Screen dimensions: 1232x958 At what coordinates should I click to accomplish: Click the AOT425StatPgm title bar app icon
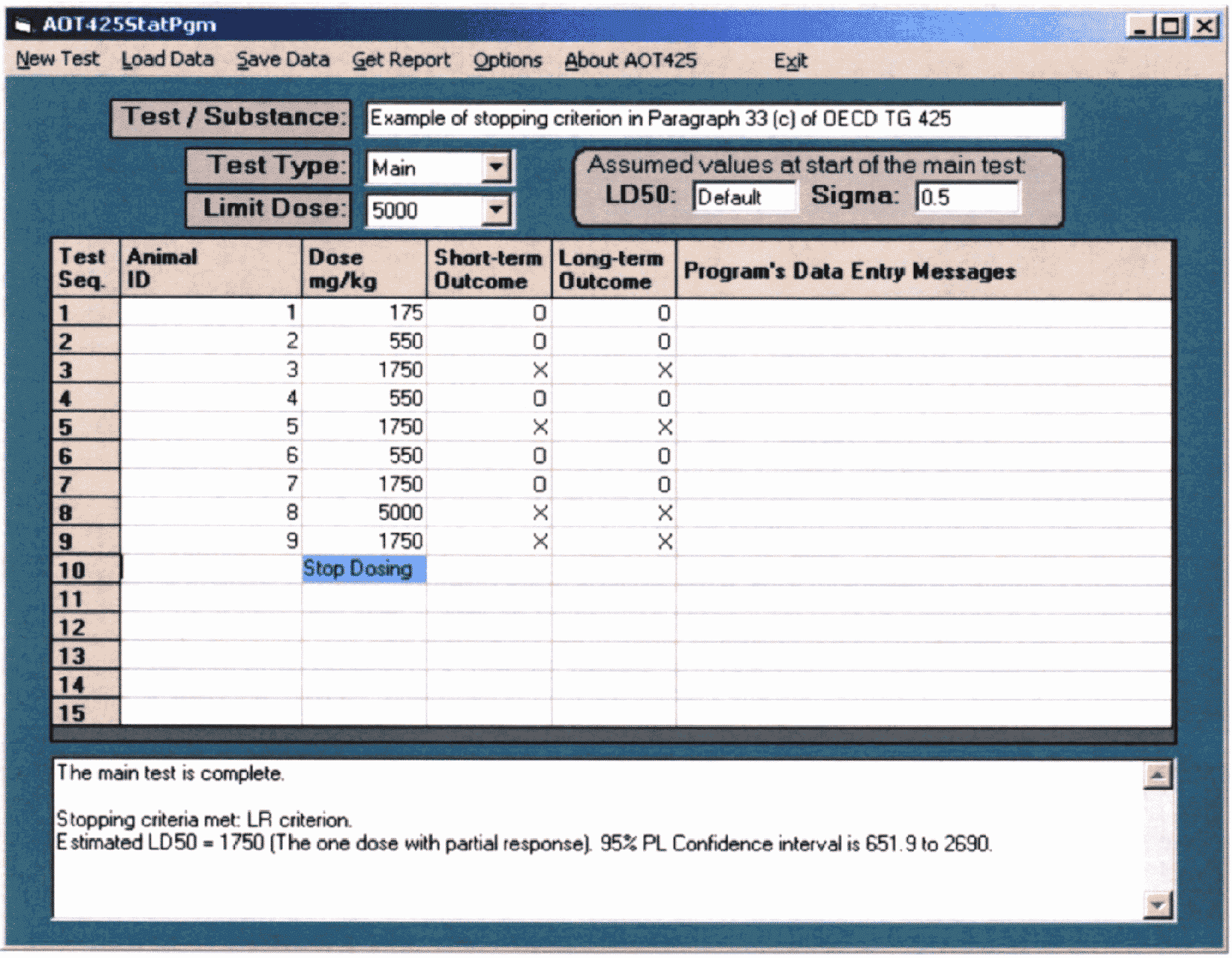pos(23,25)
